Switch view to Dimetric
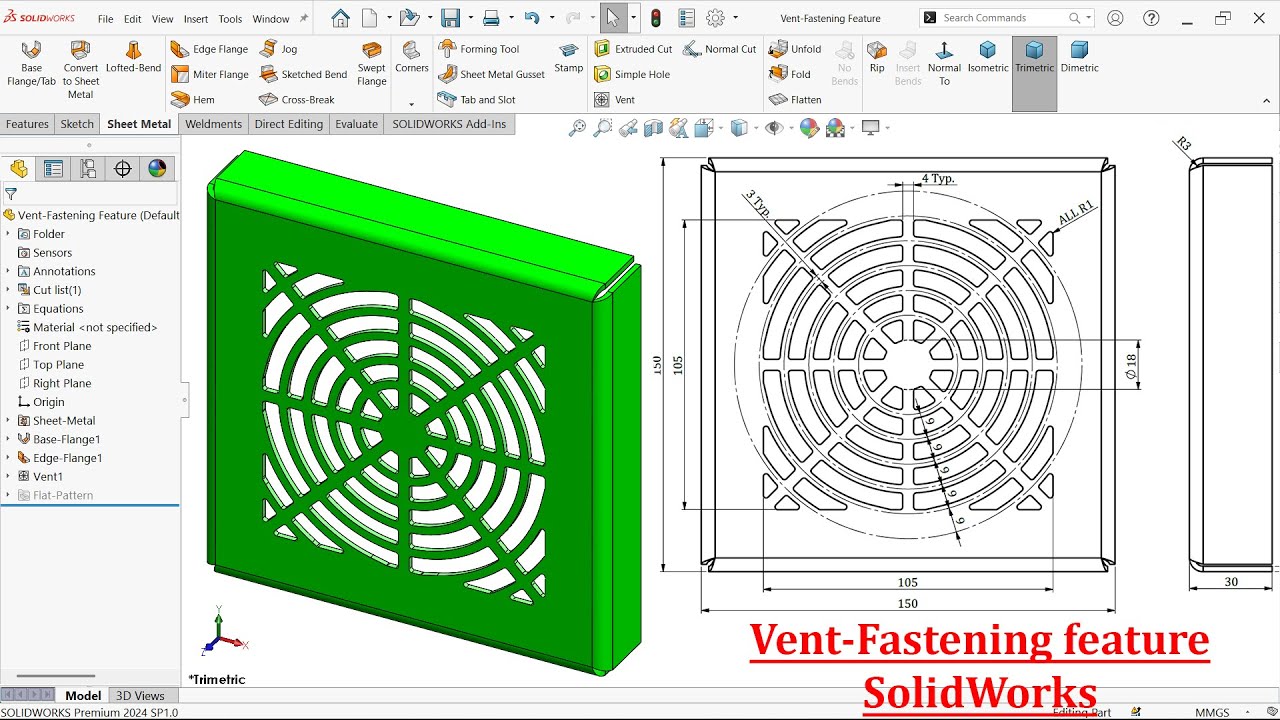 point(1080,58)
